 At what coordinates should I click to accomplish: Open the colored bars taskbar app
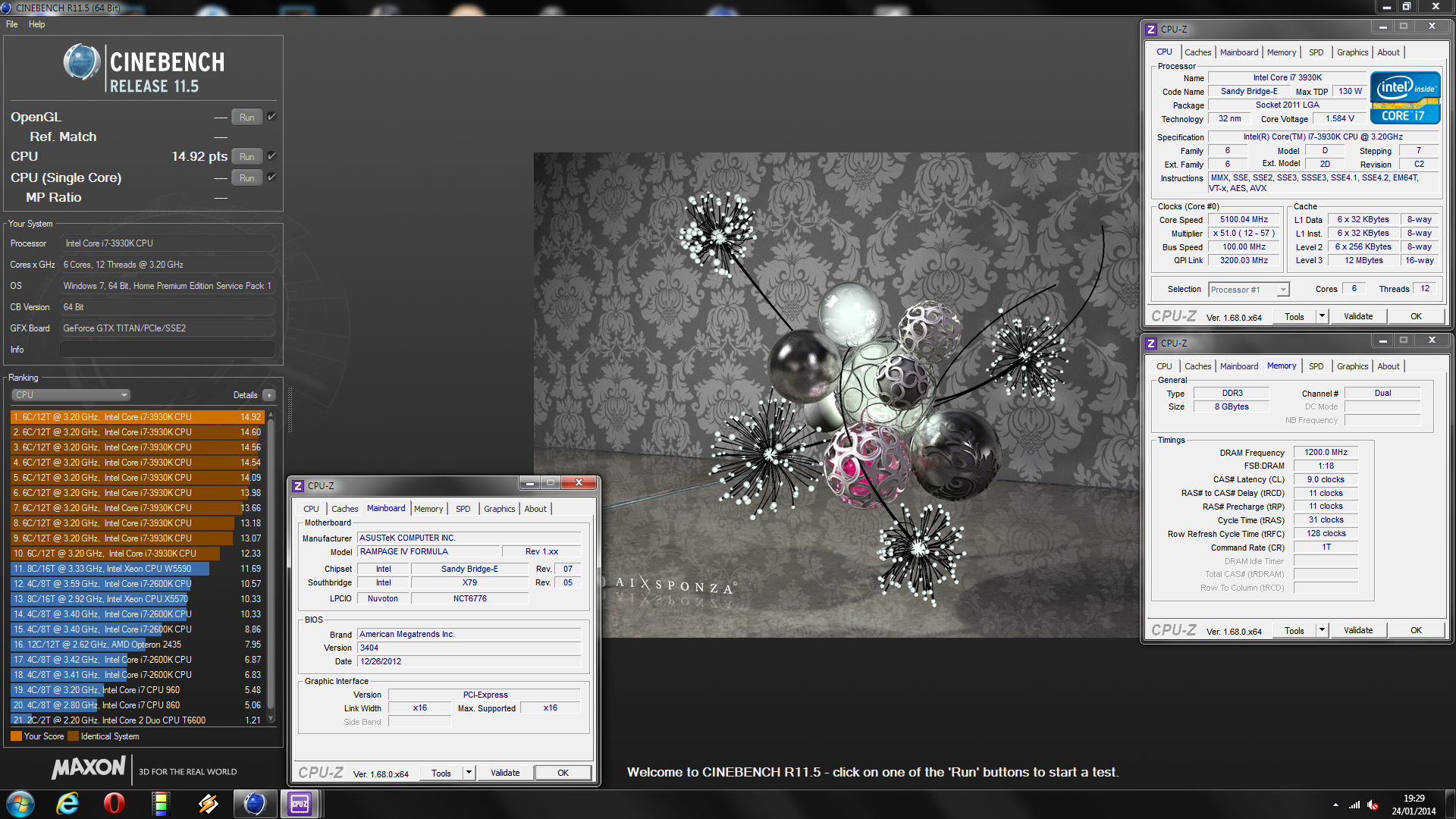(x=161, y=804)
